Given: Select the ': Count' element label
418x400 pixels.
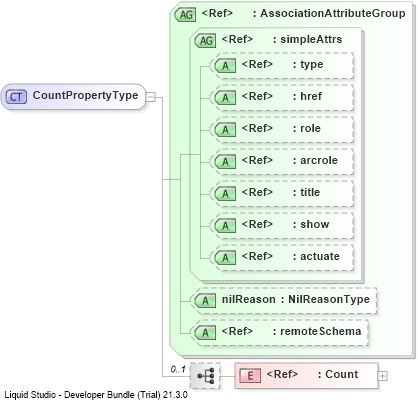Looking at the screenshot, I should pyautogui.click(x=338, y=374).
